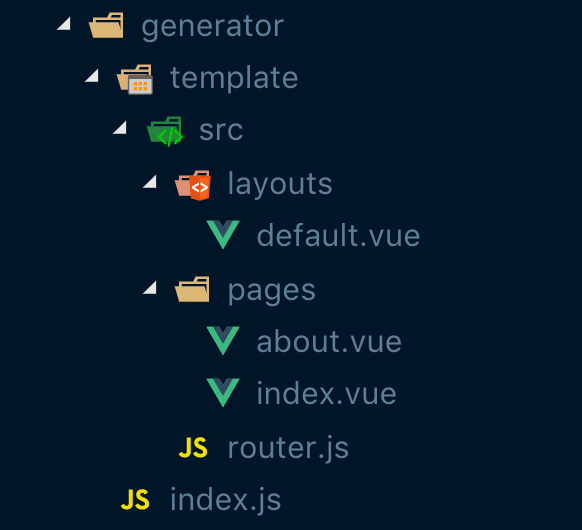Collapse the pages folder arrow
Viewport: 582px width, 530px height.
150,287
